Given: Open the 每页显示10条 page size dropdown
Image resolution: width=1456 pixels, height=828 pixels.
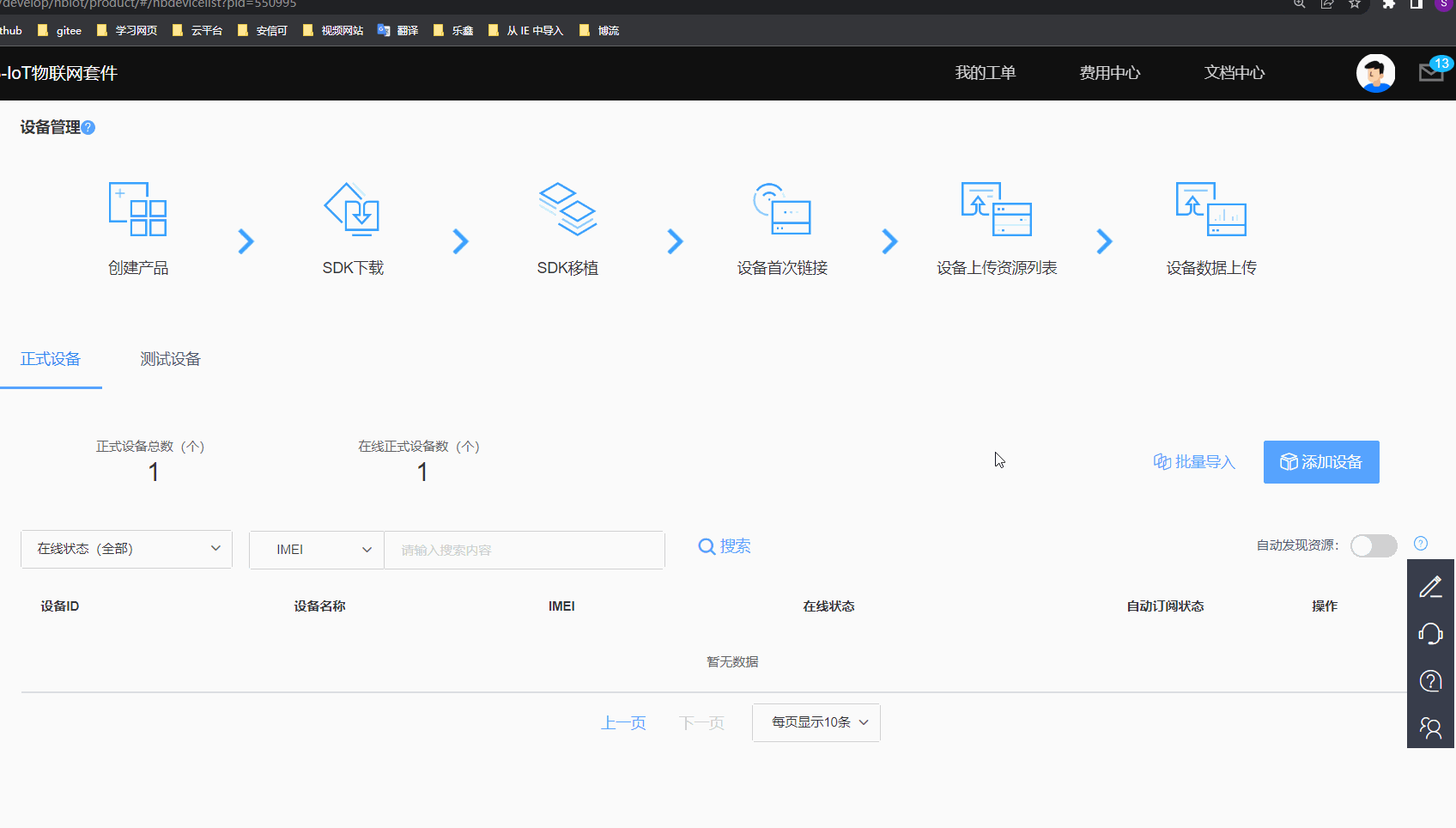Looking at the screenshot, I should coord(815,722).
